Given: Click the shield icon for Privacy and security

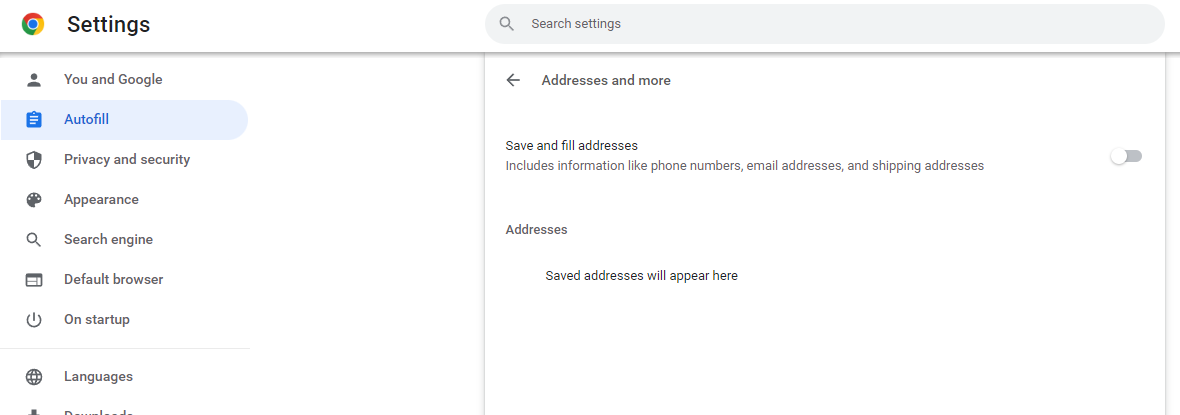Looking at the screenshot, I should [x=34, y=160].
